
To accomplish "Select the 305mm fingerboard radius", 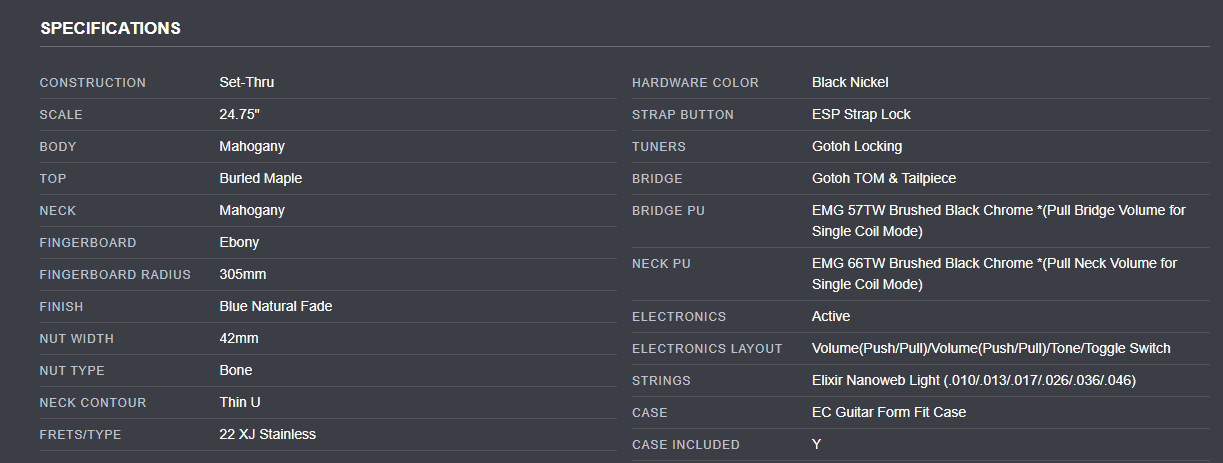I will point(242,274).
